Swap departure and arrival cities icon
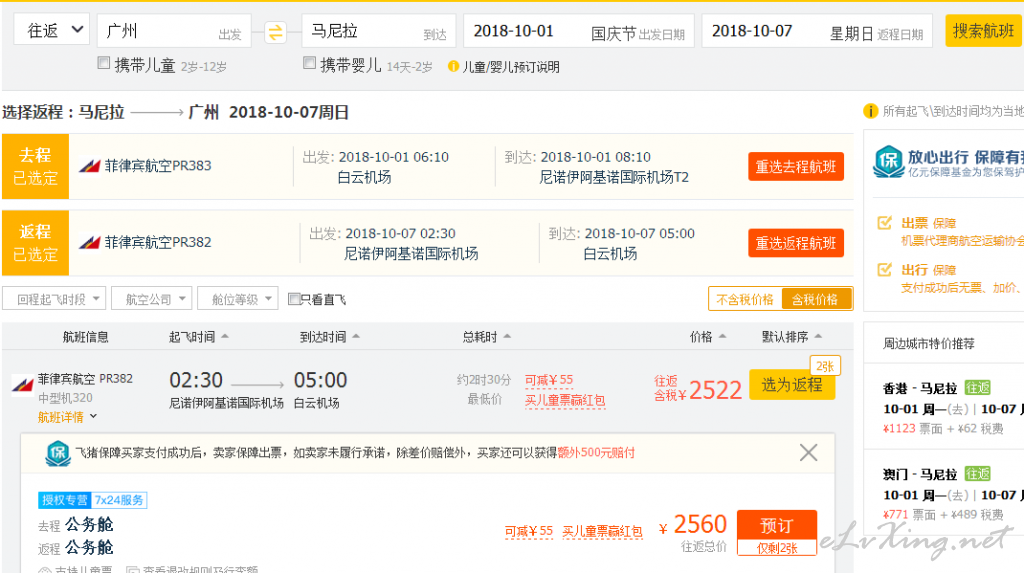Screen dimensions: 1024x573 pyautogui.click(x=276, y=32)
